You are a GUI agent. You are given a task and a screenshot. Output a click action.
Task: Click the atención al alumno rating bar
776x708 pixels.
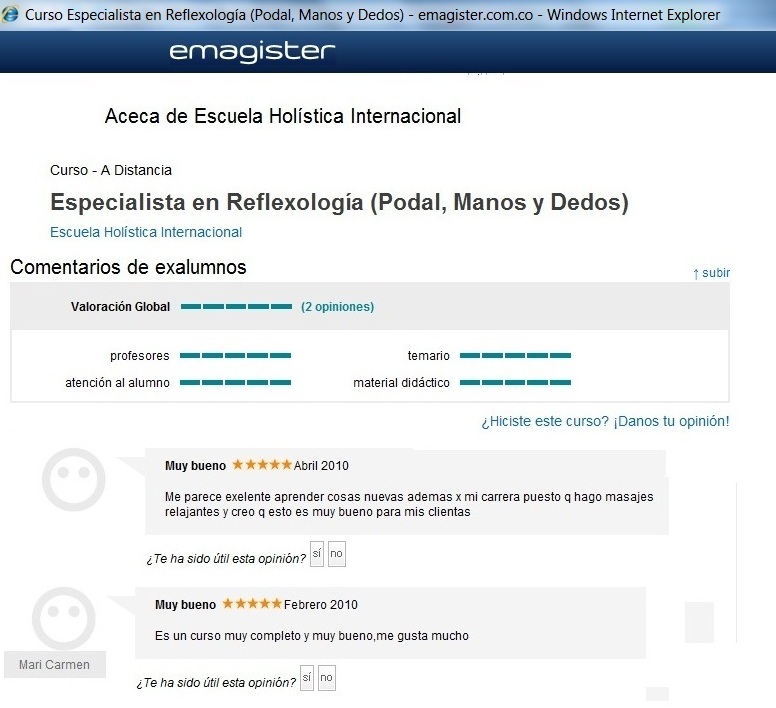click(x=235, y=382)
